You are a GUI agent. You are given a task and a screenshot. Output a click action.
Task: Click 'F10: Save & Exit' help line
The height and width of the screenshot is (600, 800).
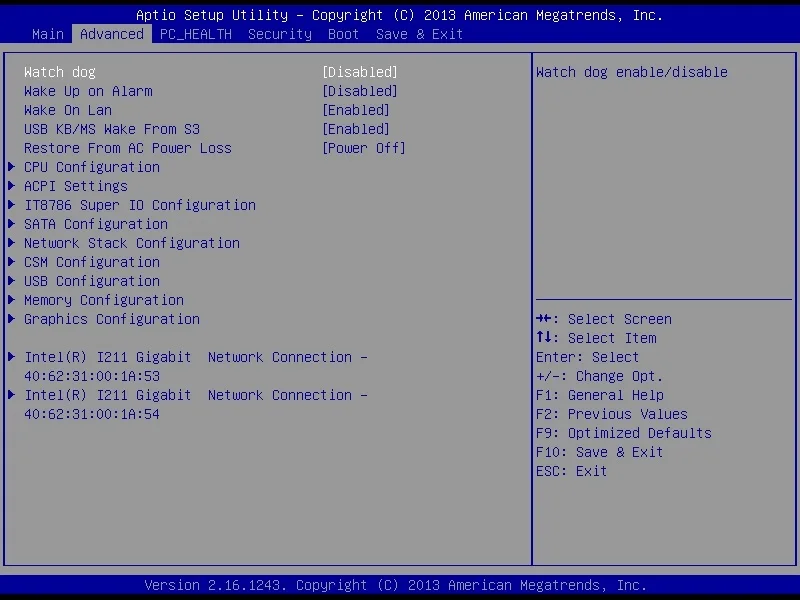599,452
